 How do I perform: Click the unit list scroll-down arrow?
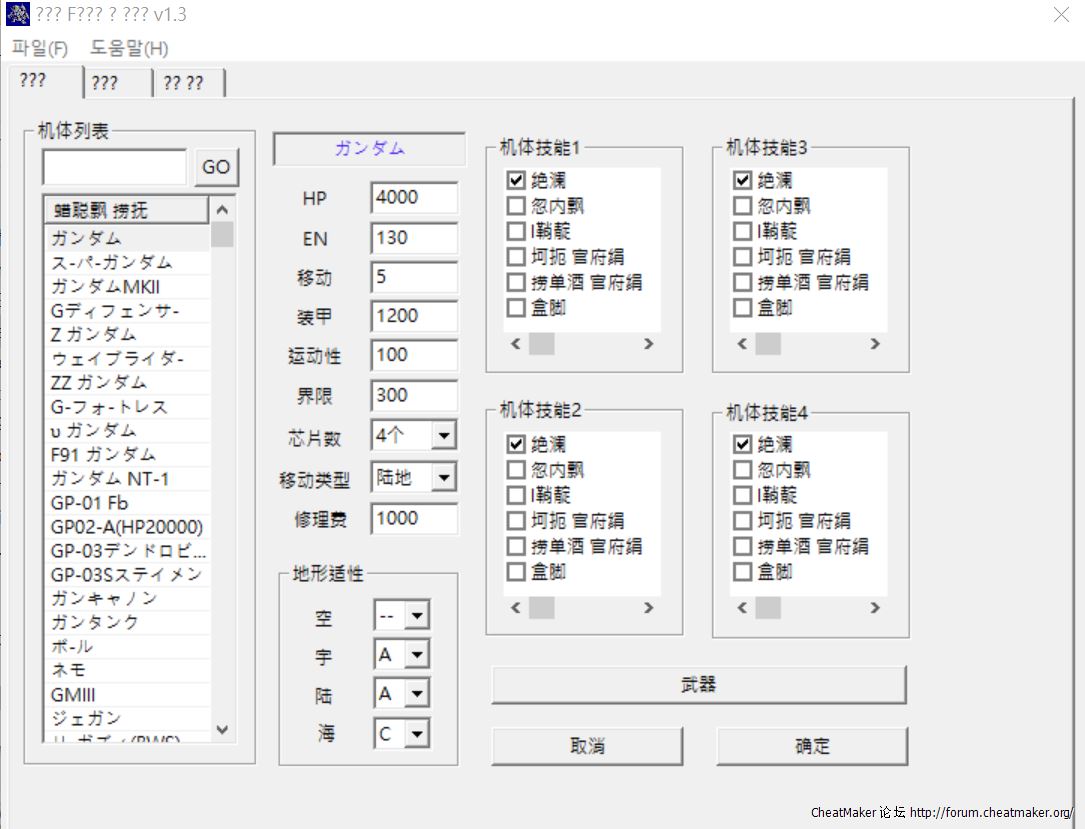point(222,730)
